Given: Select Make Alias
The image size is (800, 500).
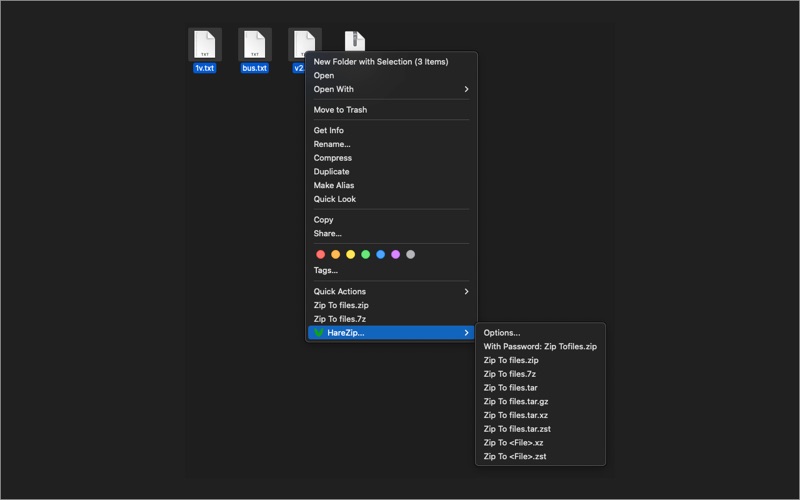Looking at the screenshot, I should 391,186.
